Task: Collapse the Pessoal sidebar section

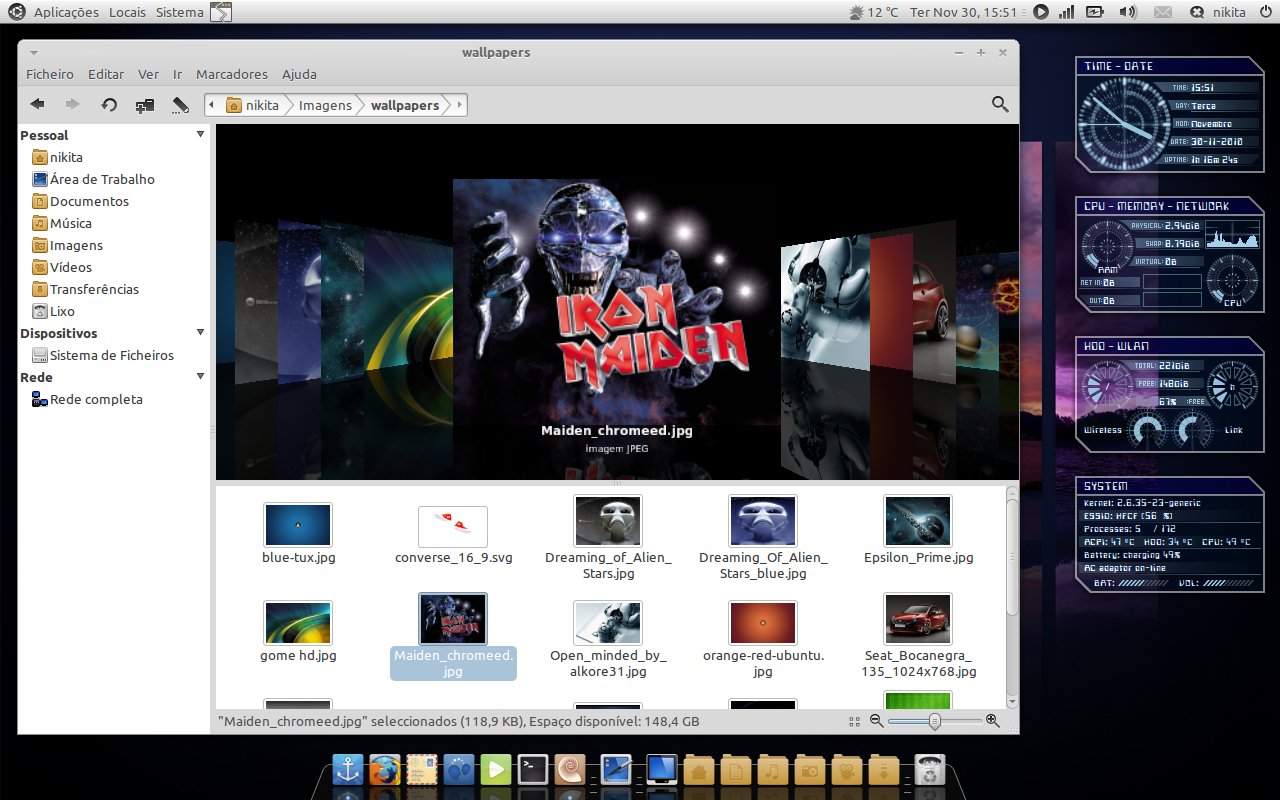Action: click(200, 134)
